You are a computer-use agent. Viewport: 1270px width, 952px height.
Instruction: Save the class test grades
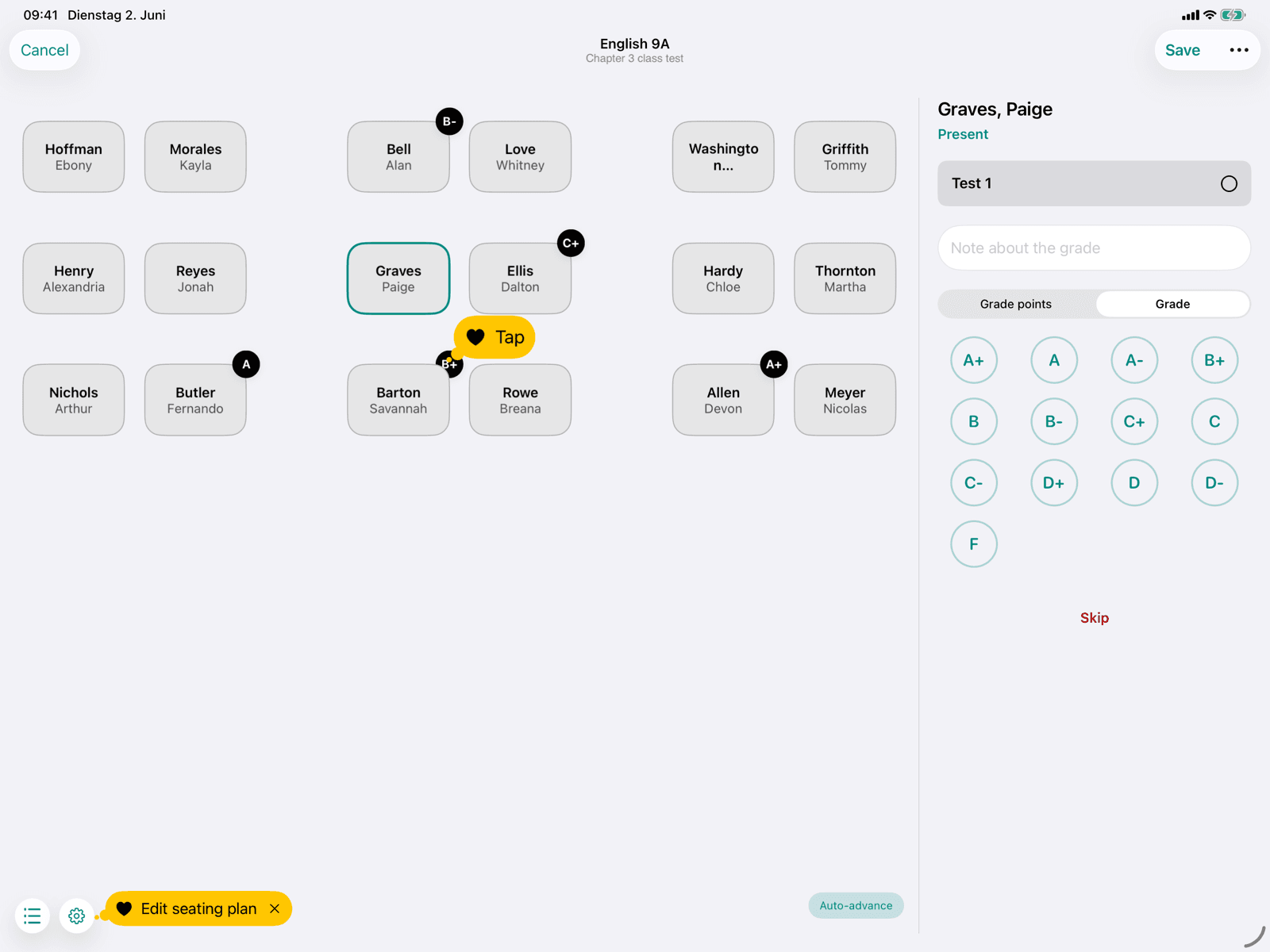[x=1183, y=50]
